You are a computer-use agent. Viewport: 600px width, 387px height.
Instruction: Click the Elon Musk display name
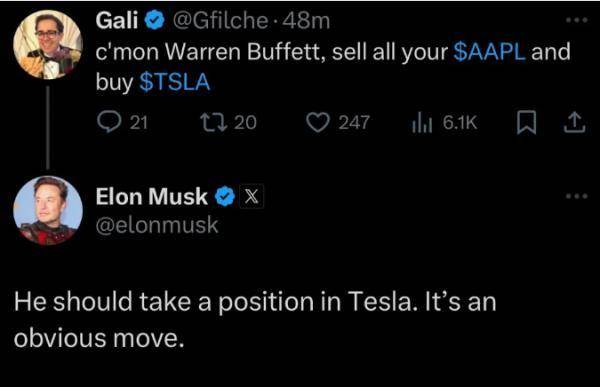pyautogui.click(x=152, y=196)
